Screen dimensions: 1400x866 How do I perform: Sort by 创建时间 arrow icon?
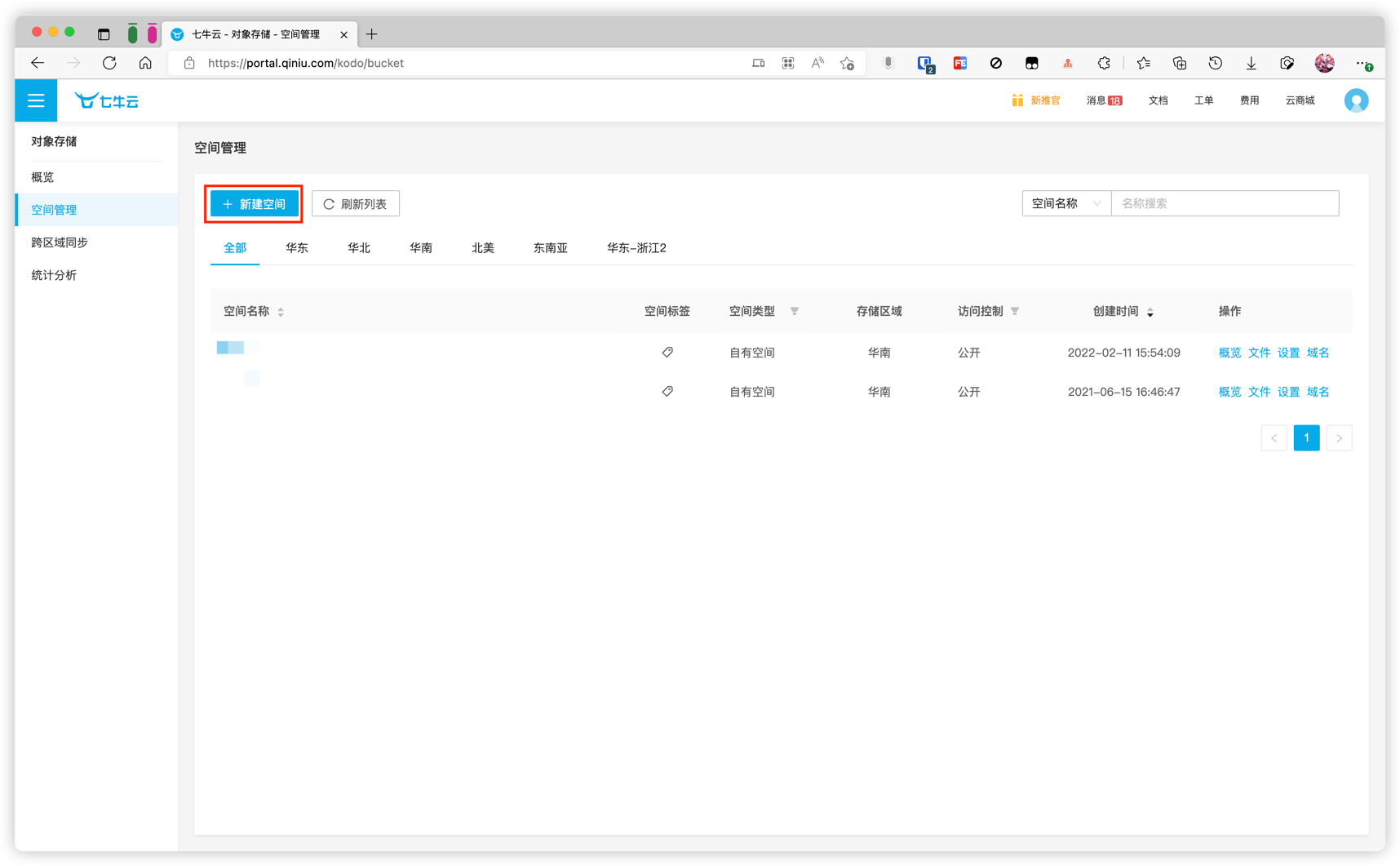point(1150,312)
